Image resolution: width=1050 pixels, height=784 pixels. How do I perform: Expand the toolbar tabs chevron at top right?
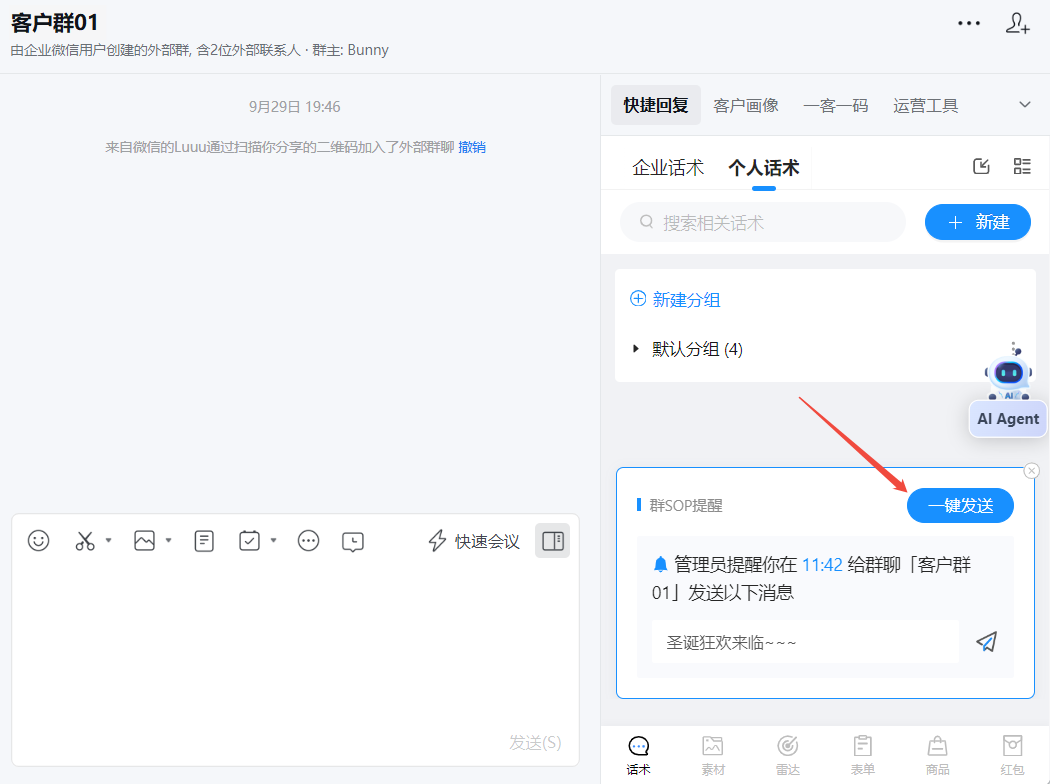[x=1024, y=105]
